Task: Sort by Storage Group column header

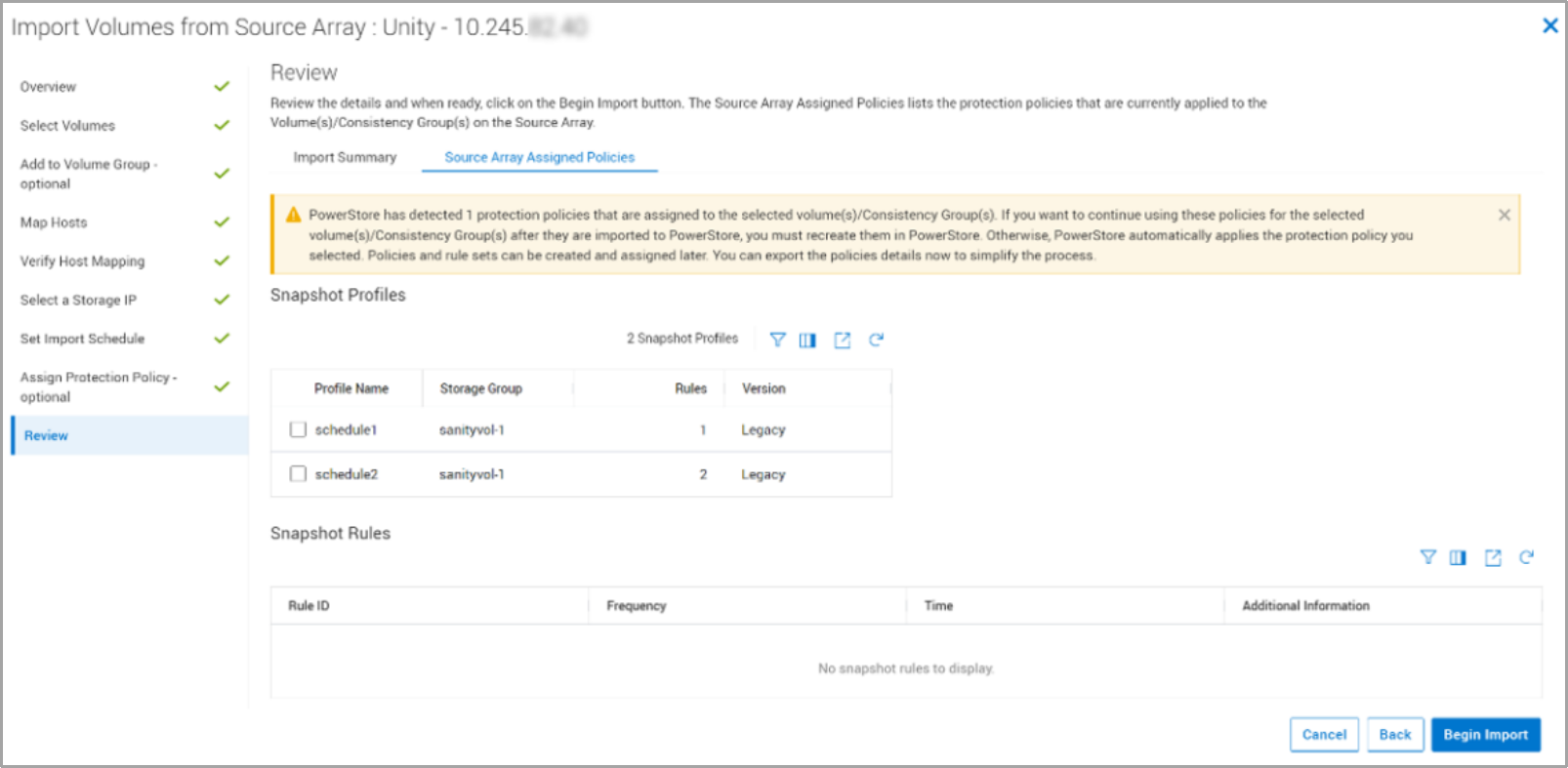Action: point(480,388)
